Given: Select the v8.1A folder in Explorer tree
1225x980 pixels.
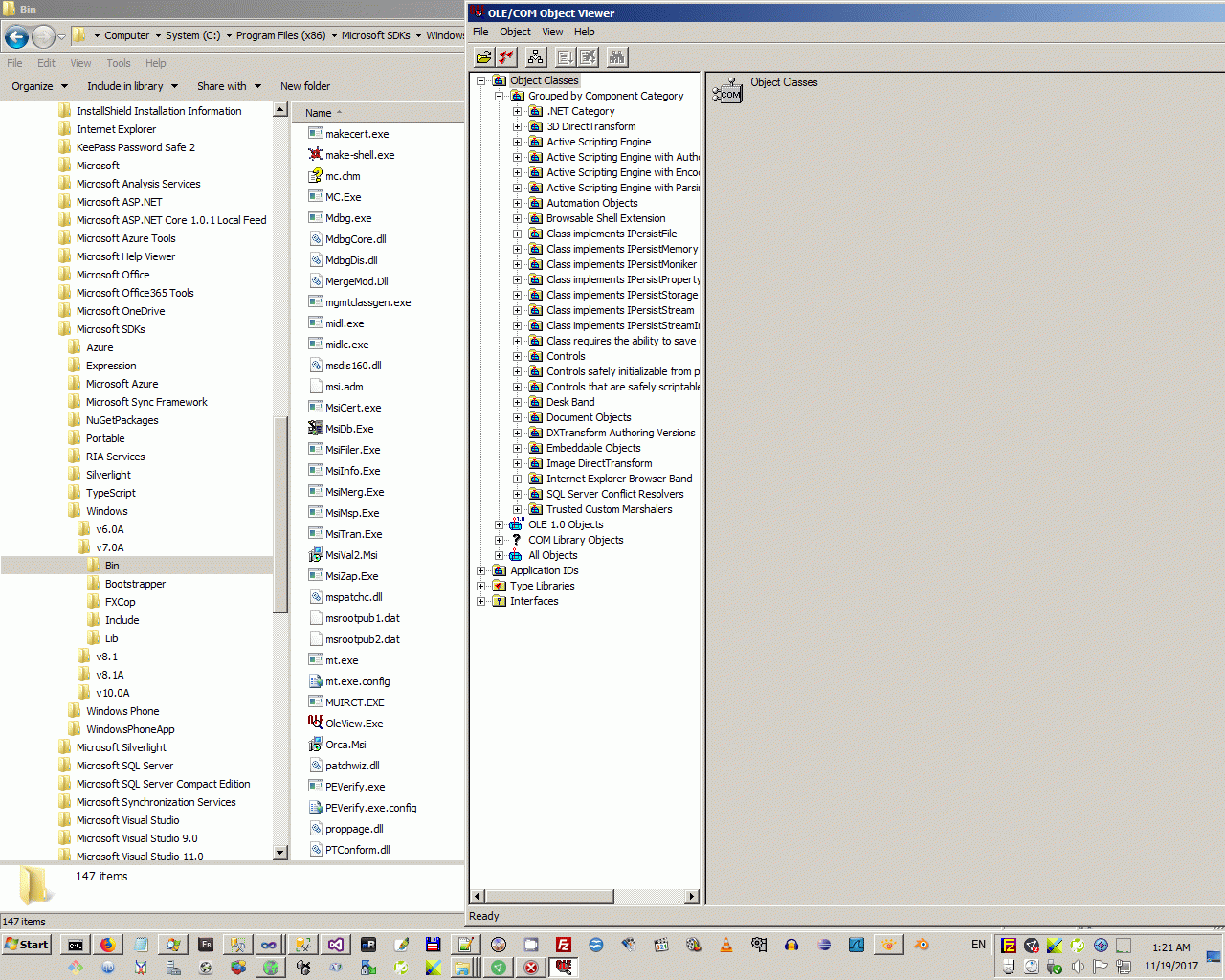Looking at the screenshot, I should tap(109, 675).
